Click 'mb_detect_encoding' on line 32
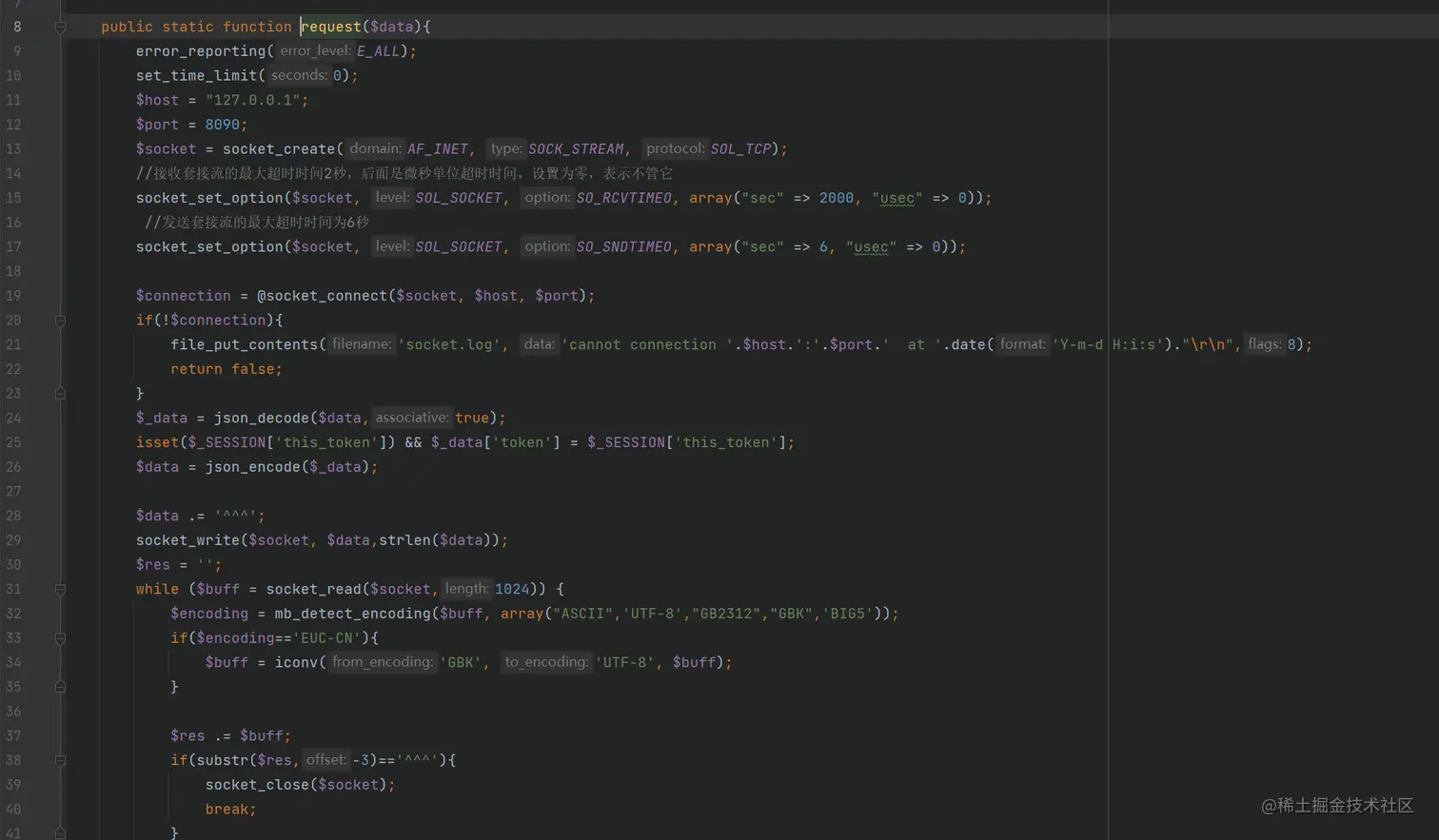This screenshot has width=1439, height=840. tap(352, 614)
